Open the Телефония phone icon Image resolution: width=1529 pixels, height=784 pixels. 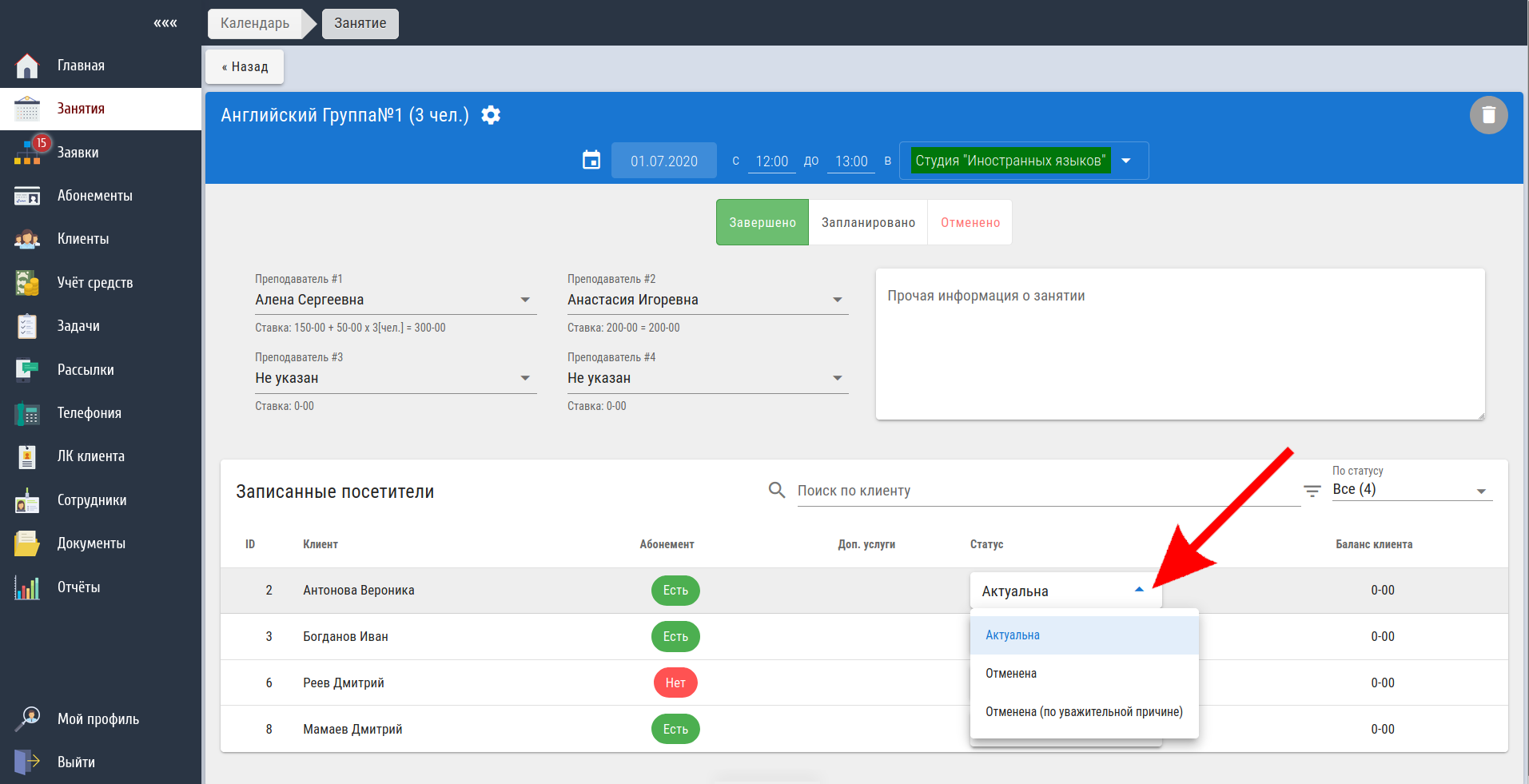pos(27,413)
